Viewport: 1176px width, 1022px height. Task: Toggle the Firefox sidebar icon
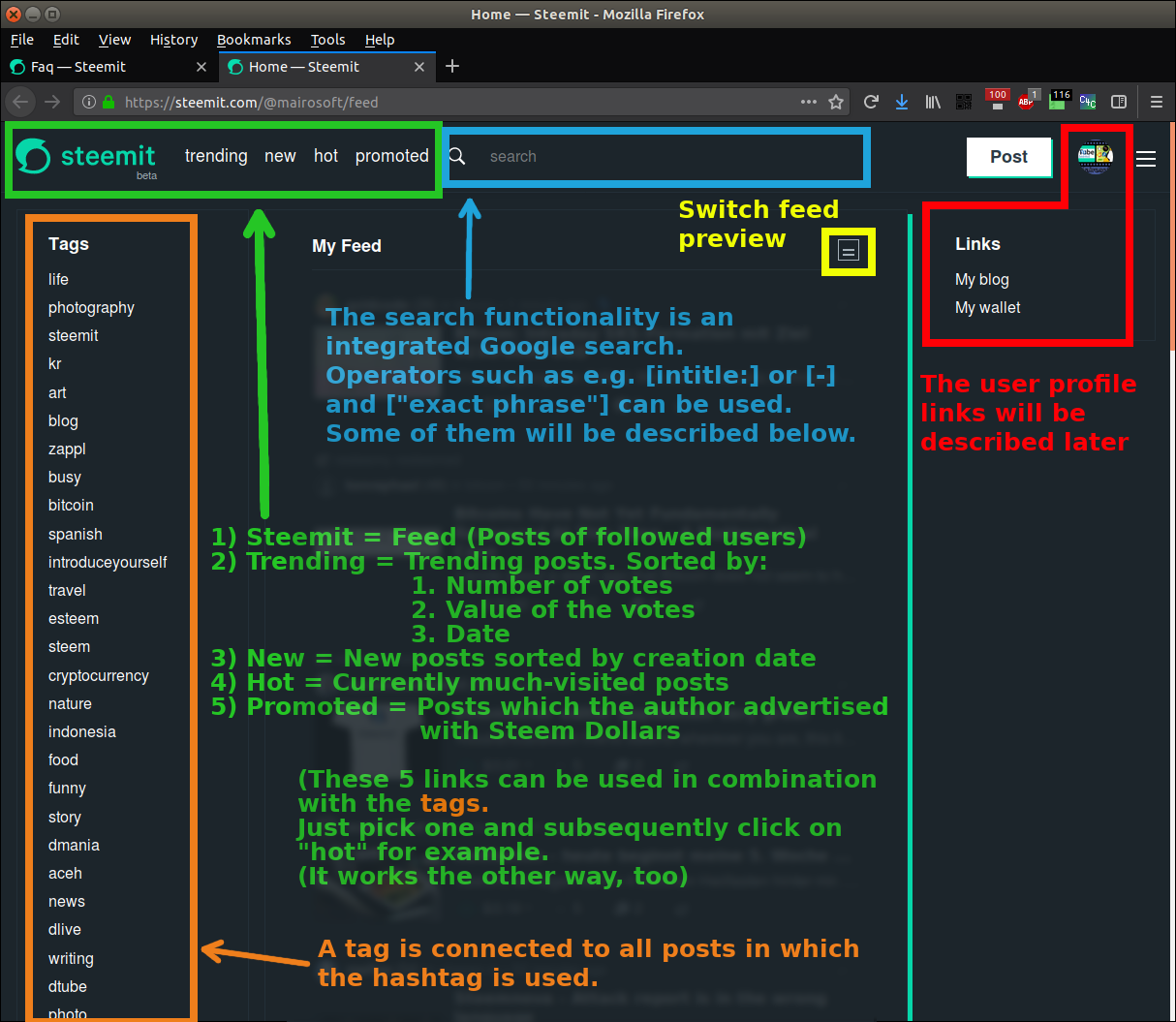tap(1119, 102)
